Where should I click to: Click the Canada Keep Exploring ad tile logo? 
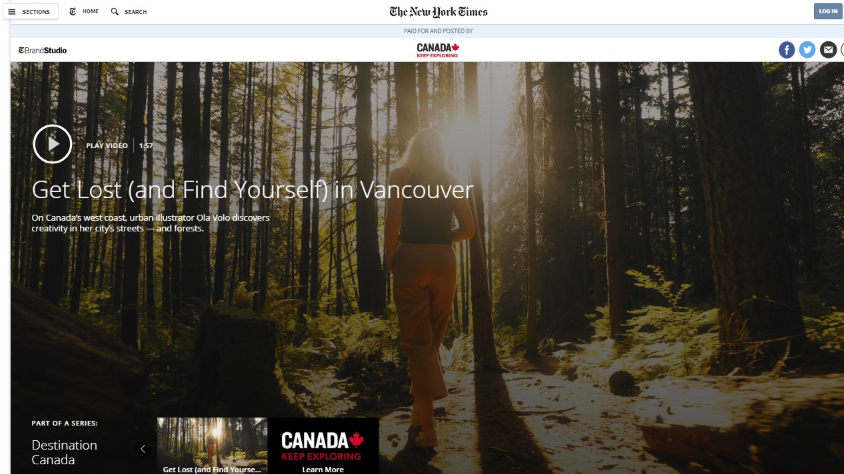tap(322, 446)
